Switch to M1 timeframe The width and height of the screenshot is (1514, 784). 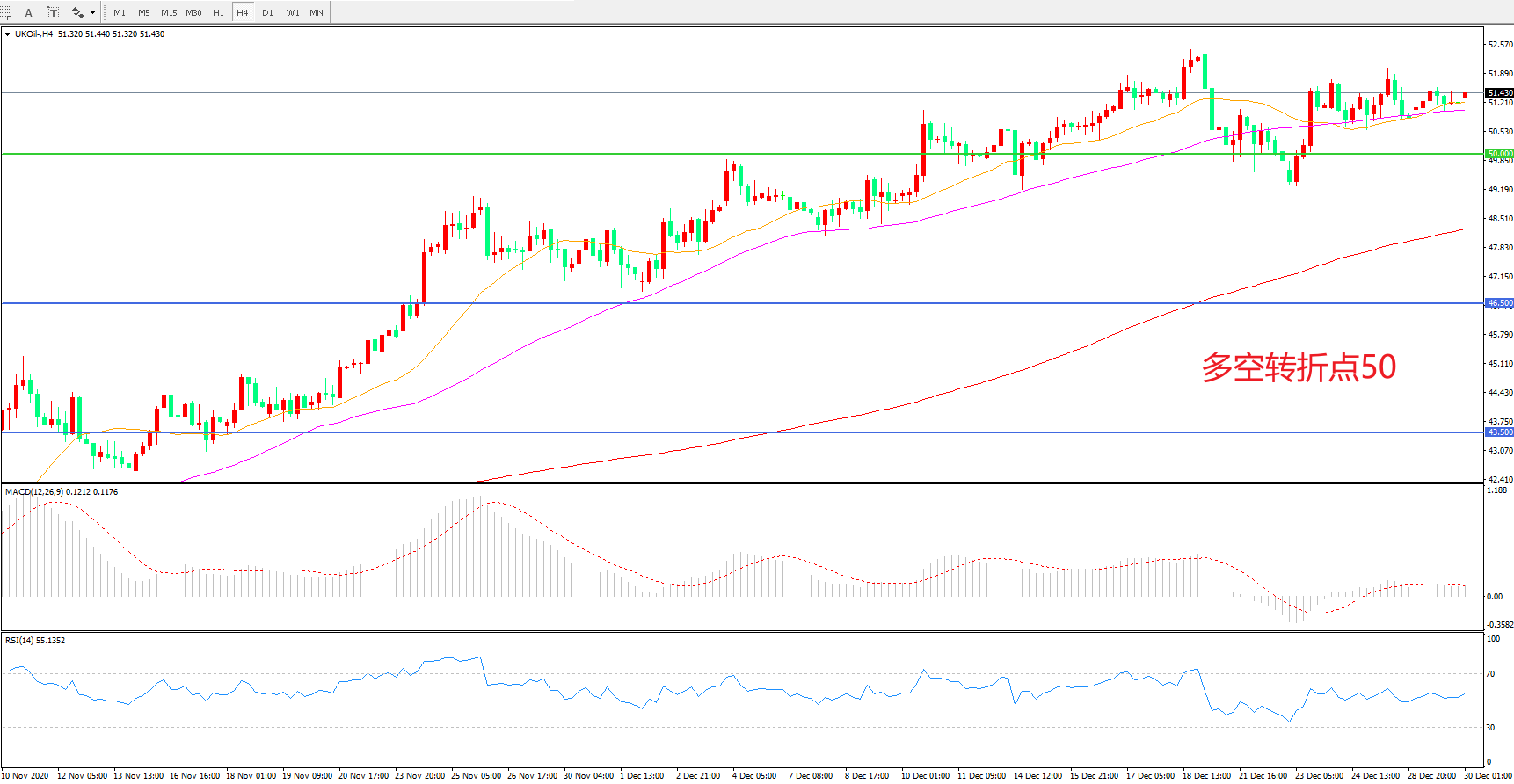[120, 12]
